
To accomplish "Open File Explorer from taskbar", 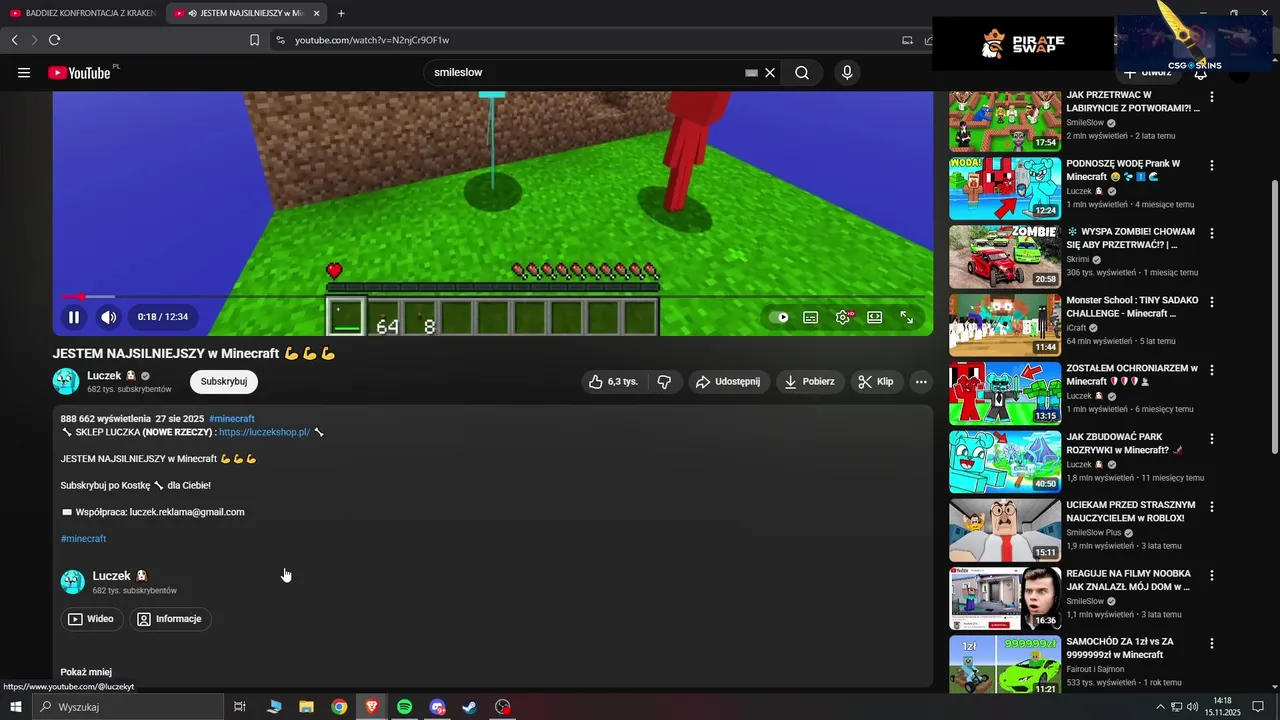I will click(306, 707).
